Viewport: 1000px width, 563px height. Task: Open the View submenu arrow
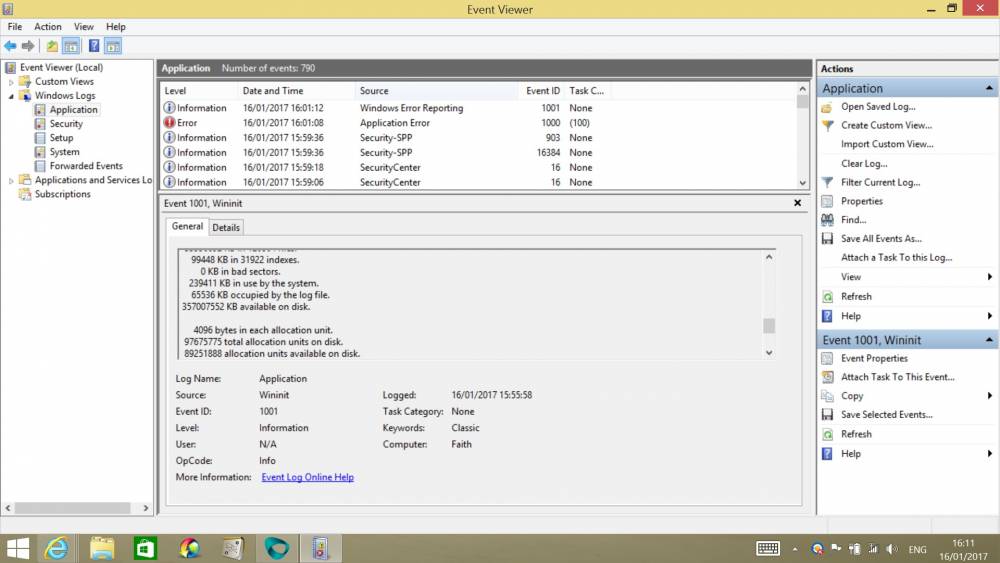click(990, 277)
